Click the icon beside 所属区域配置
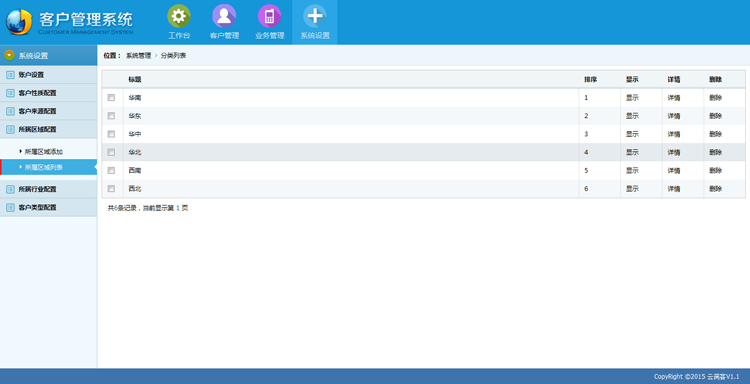Screen dimensions: 750x384 [x=10, y=130]
